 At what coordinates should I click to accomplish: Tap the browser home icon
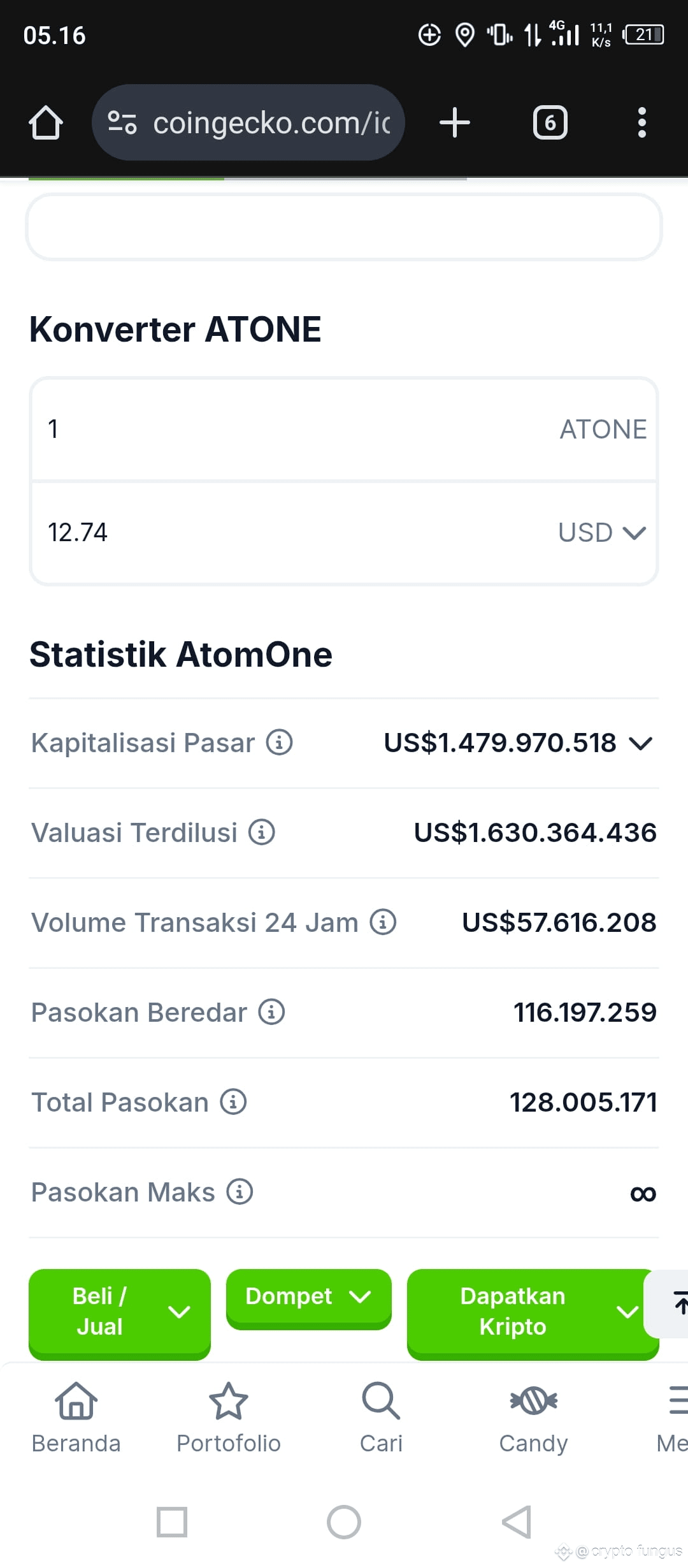click(46, 122)
